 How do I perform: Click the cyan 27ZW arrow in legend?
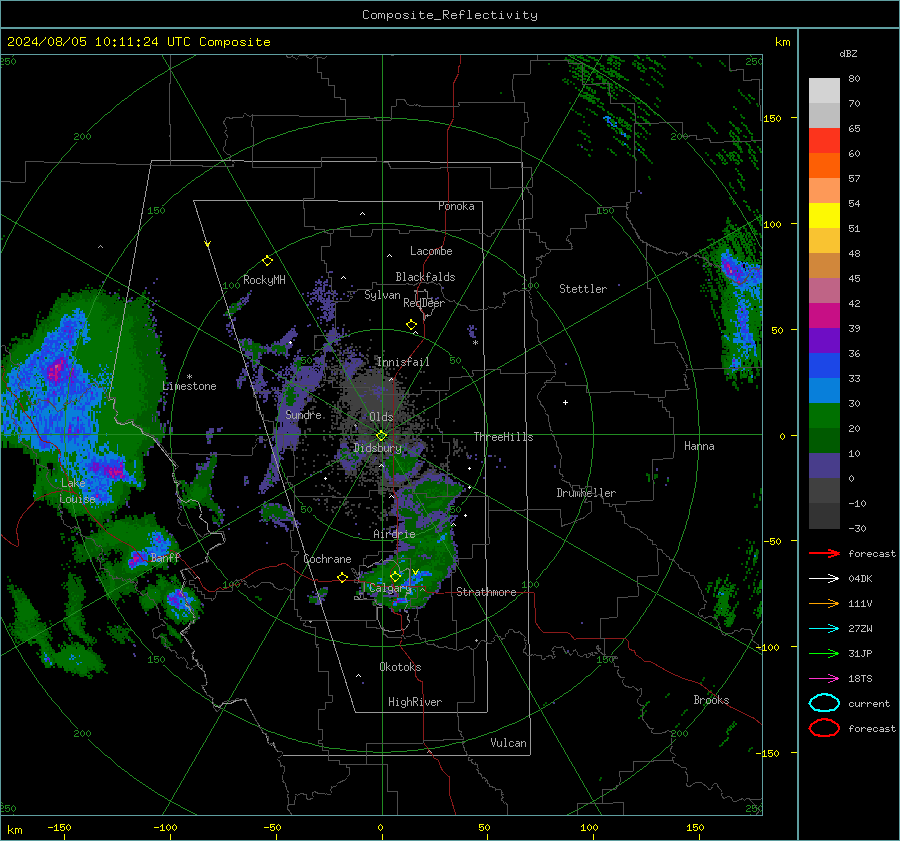[x=824, y=629]
